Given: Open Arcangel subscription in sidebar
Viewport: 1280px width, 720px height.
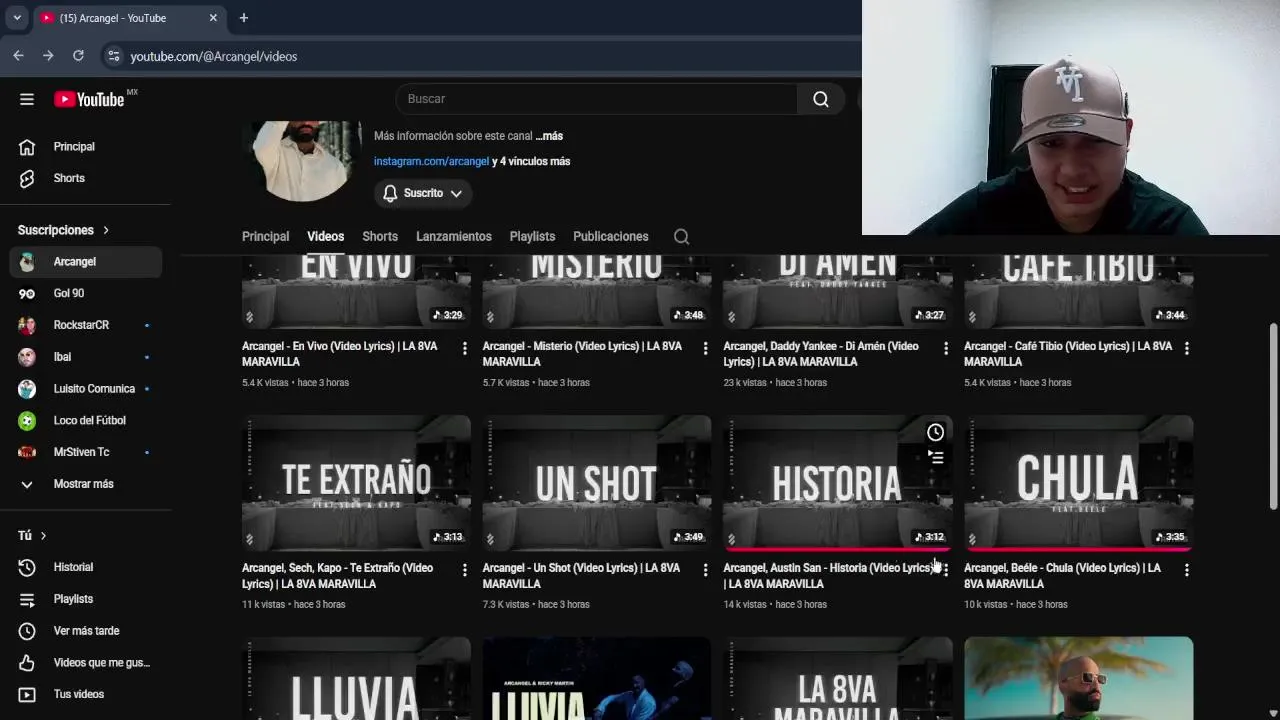Looking at the screenshot, I should (x=86, y=262).
